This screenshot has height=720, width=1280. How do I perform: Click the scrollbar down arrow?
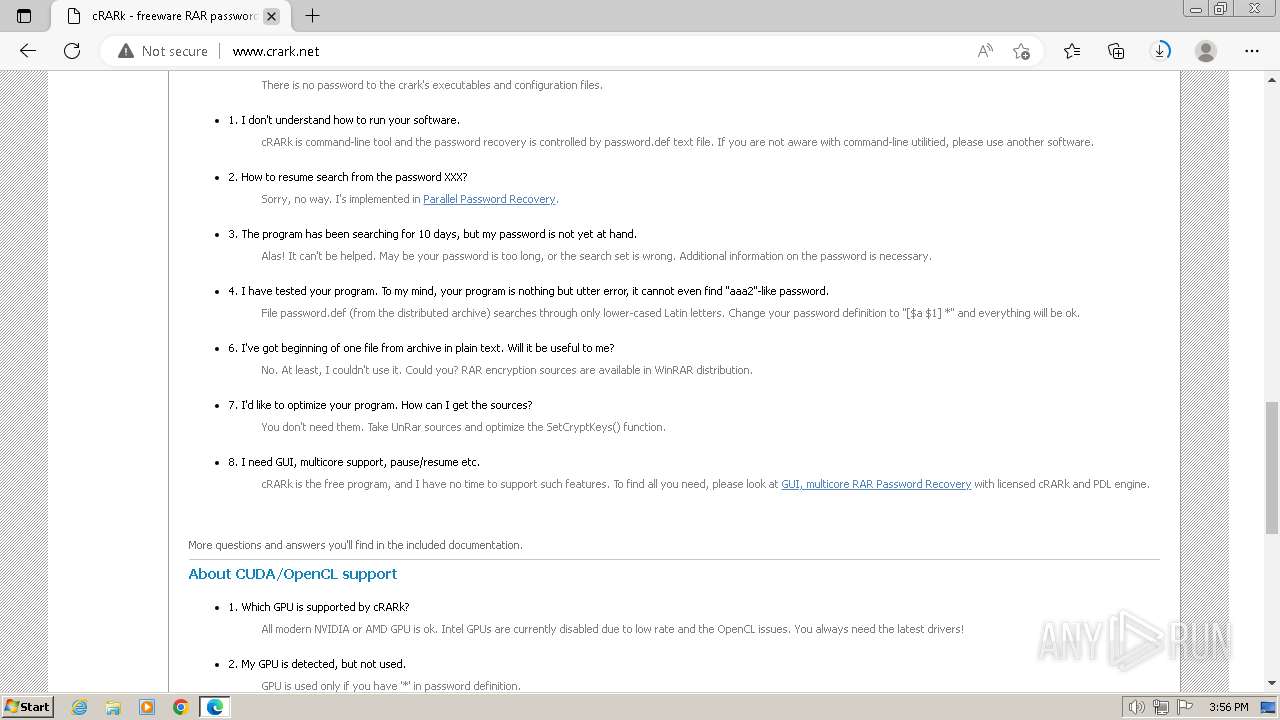pos(1271,683)
